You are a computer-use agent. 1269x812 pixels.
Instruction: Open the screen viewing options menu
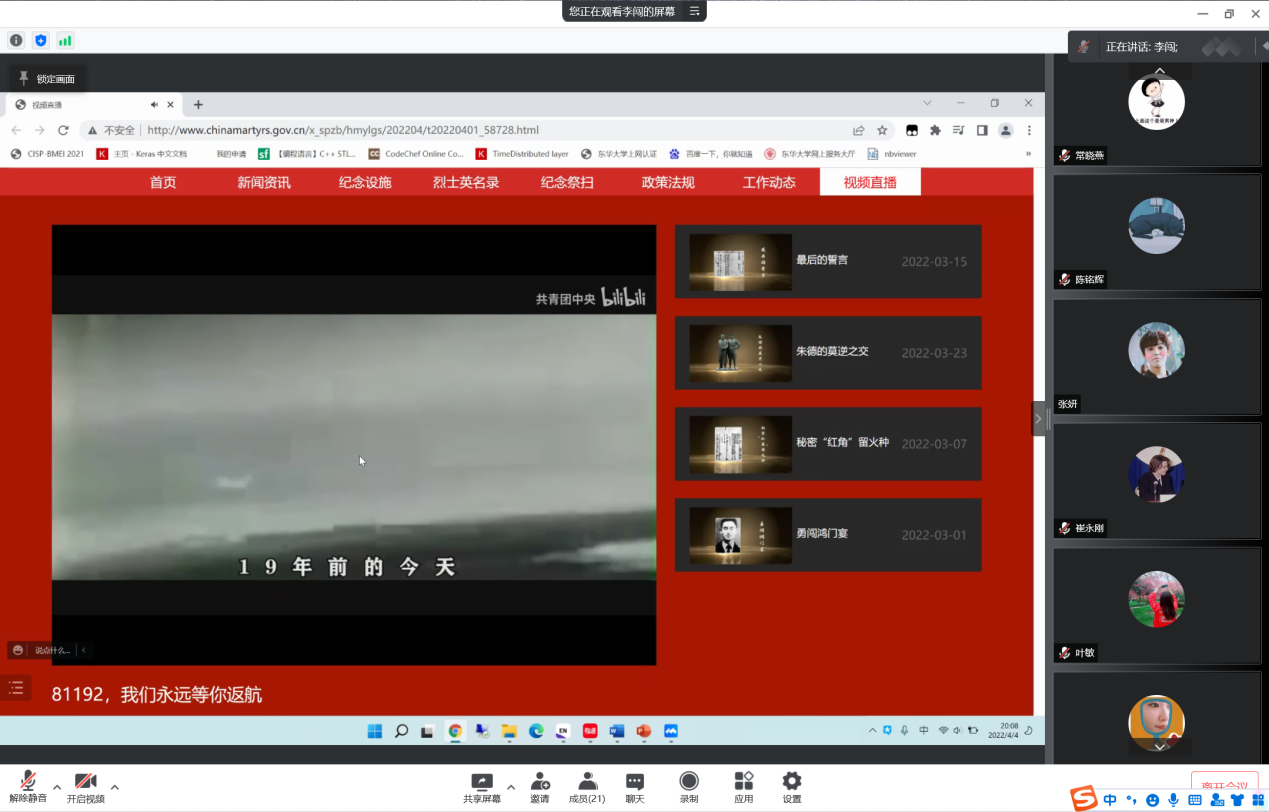click(x=695, y=11)
